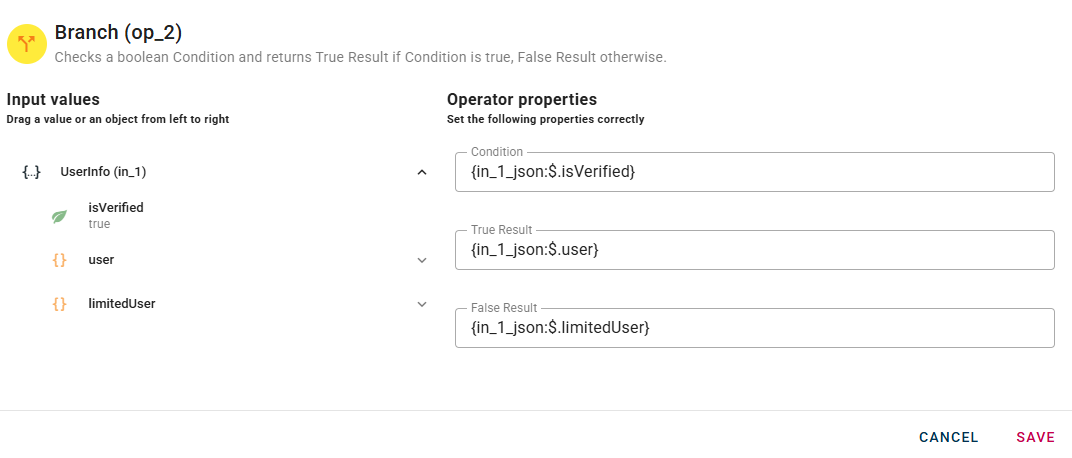Expand the limitedUser object chevron
Image resolution: width=1072 pixels, height=458 pixels.
[x=422, y=304]
